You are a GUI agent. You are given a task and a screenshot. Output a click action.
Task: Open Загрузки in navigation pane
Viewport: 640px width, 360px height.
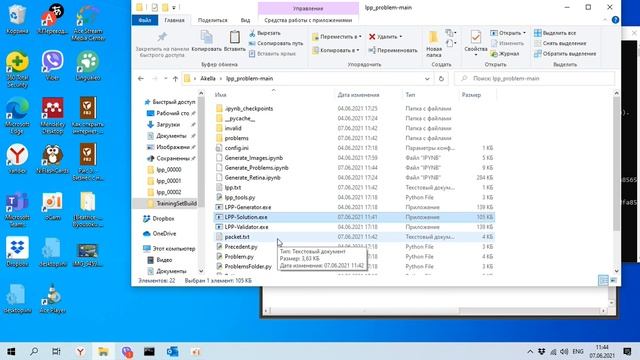click(168, 124)
